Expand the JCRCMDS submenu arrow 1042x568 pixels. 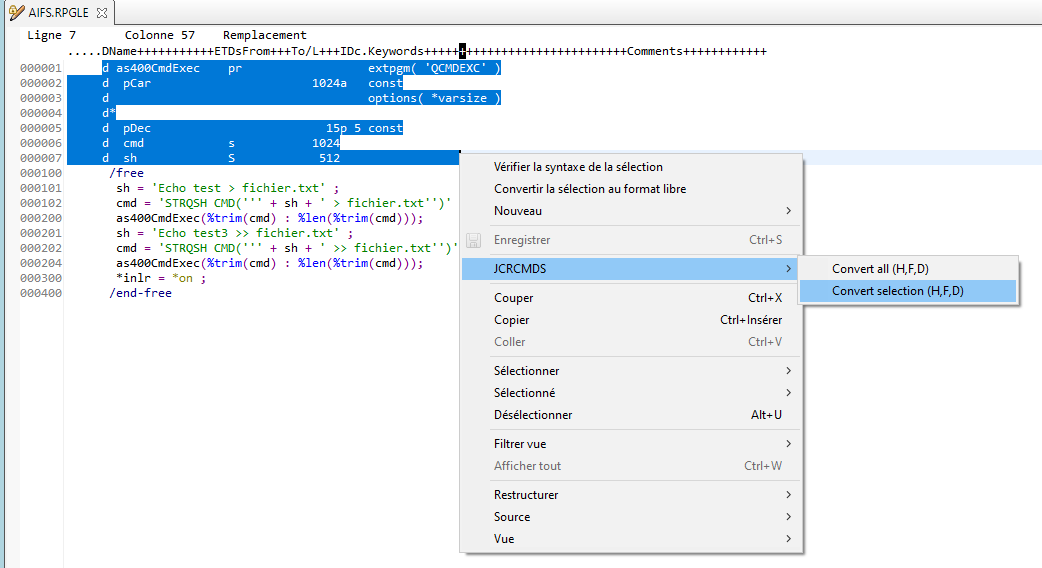pos(788,268)
